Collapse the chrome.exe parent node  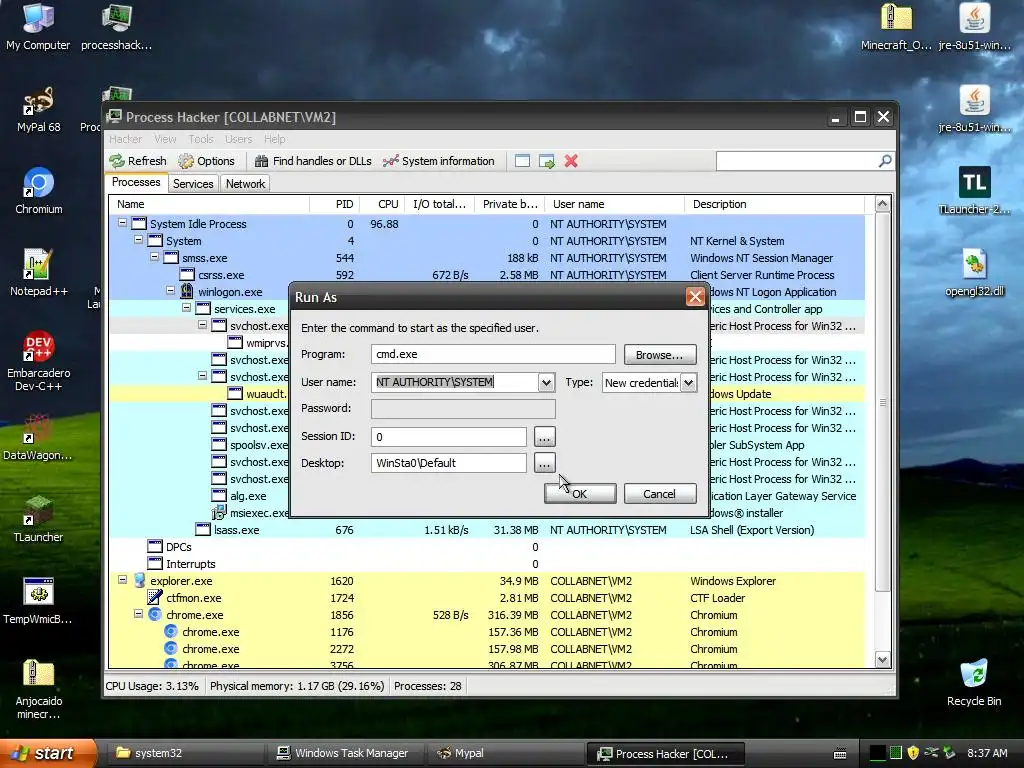click(x=138, y=613)
